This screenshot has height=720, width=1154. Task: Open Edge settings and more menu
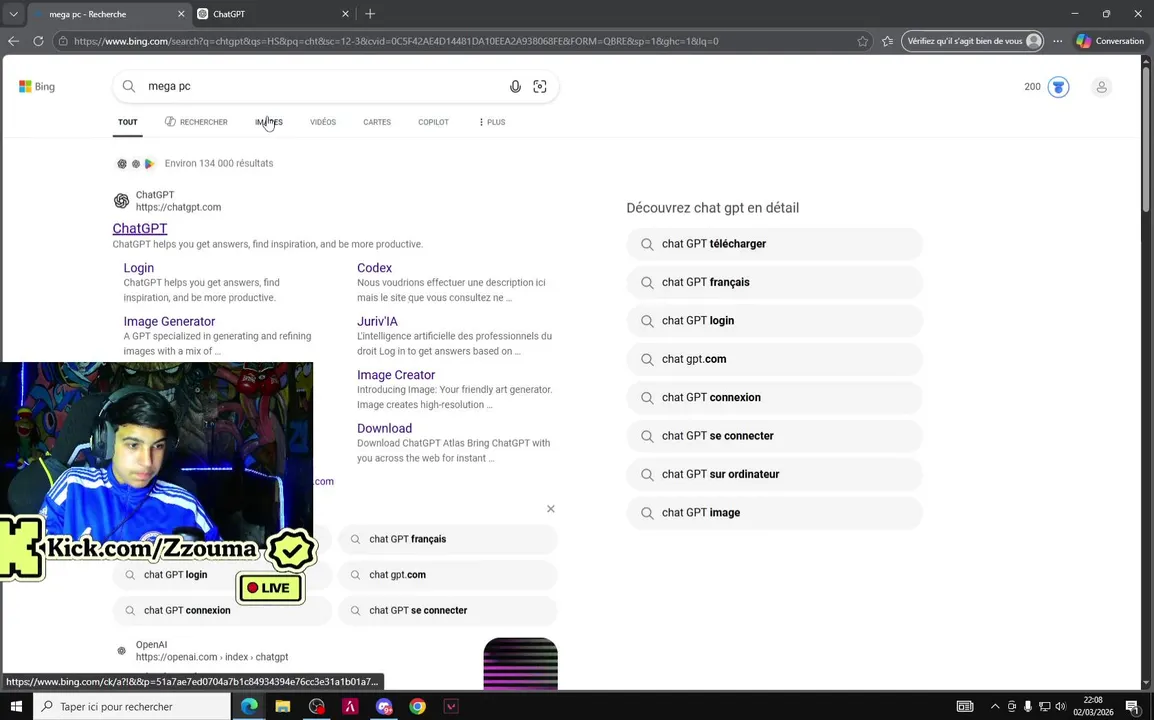pos(1058,41)
